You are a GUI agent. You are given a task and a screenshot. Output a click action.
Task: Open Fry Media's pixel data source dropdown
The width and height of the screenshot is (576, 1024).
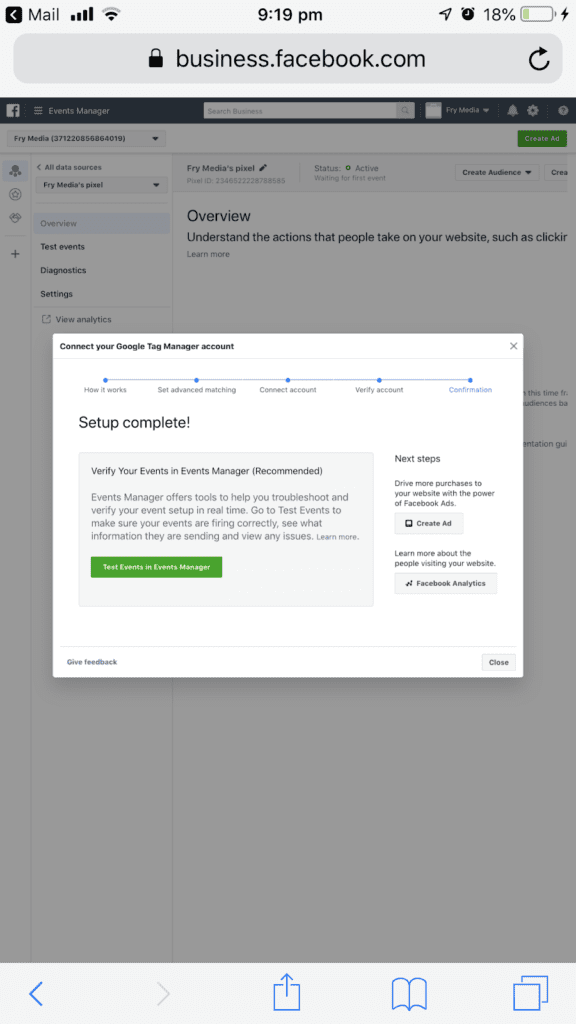(x=101, y=185)
